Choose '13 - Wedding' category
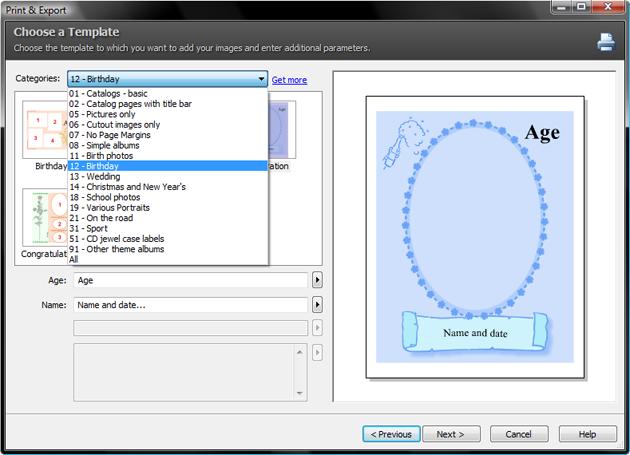Screen dimensions: 630x455 [168, 176]
